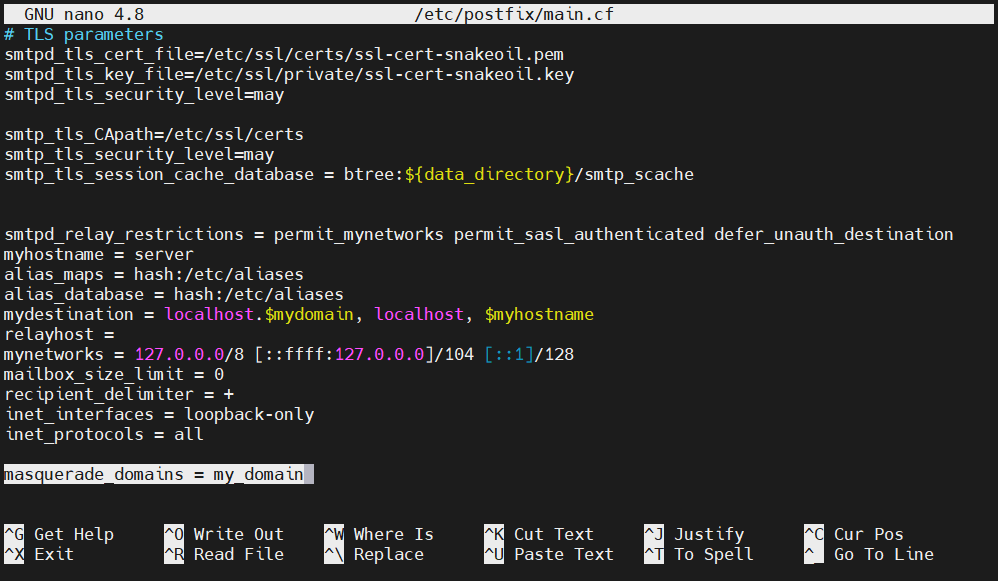Click the ^U Paste Text shortcut
The height and width of the screenshot is (581, 998).
(549, 554)
